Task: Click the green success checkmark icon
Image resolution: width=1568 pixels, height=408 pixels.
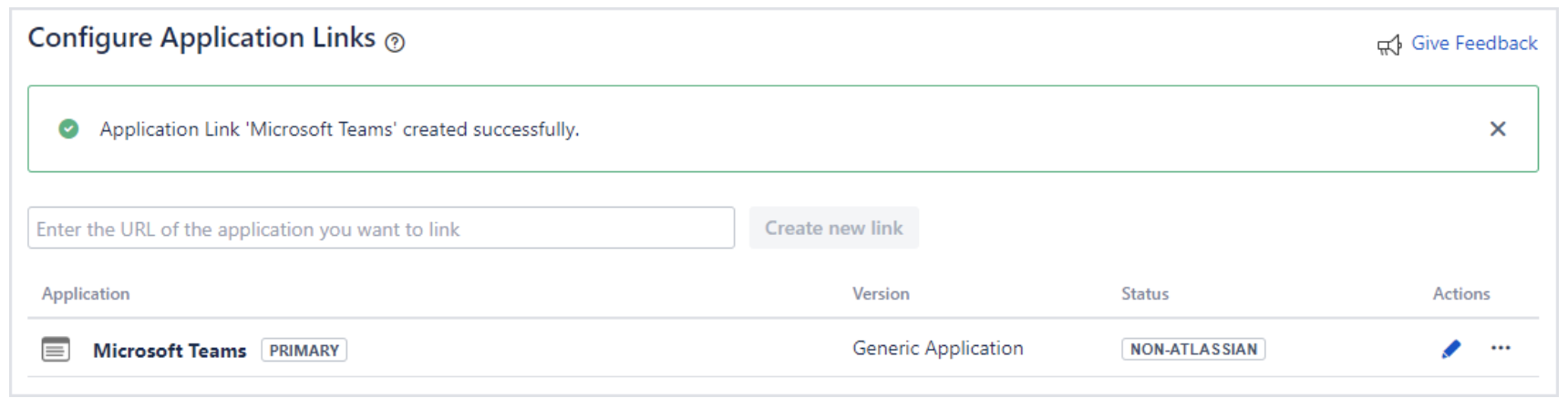Action: pos(68,129)
